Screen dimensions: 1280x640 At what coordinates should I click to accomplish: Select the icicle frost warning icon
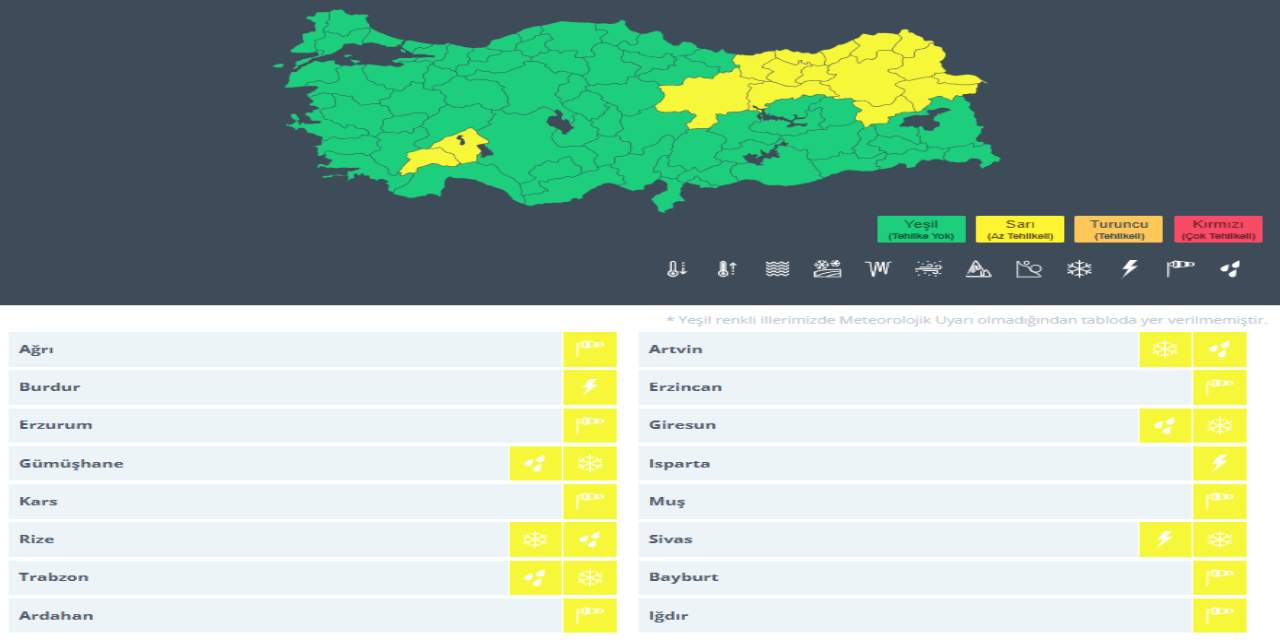(x=878, y=268)
